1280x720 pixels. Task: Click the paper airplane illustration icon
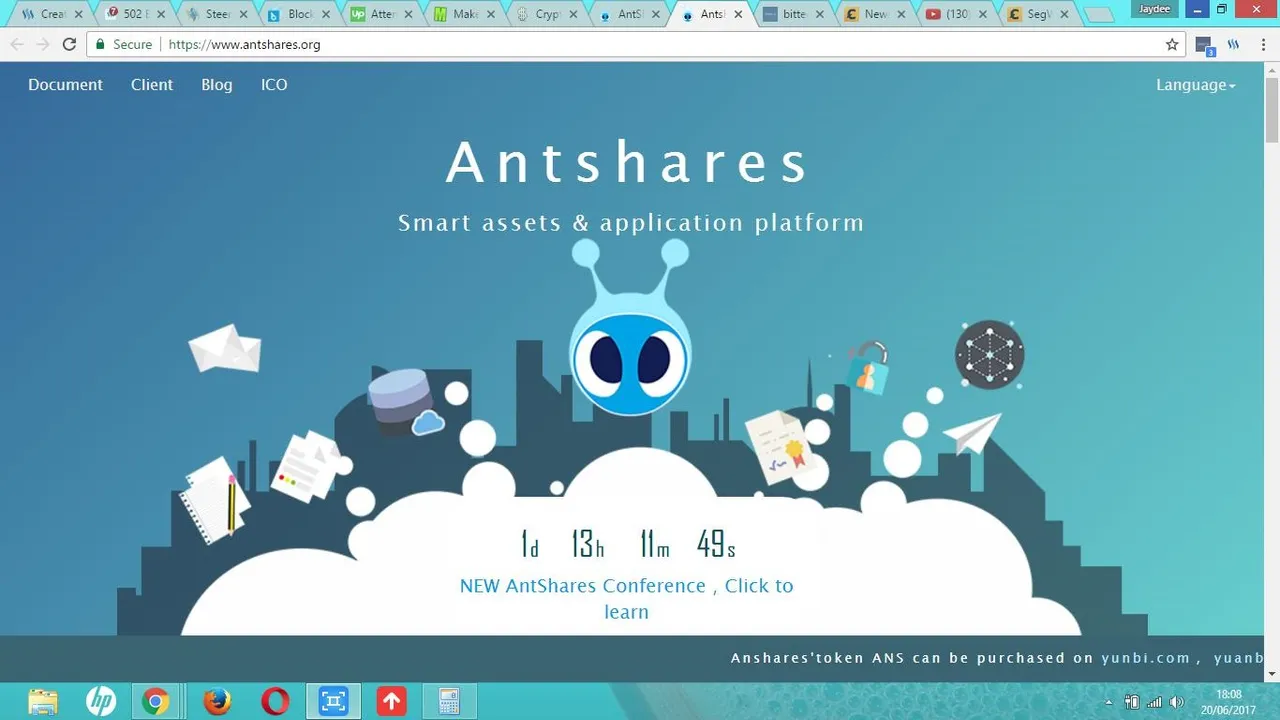pyautogui.click(x=972, y=434)
